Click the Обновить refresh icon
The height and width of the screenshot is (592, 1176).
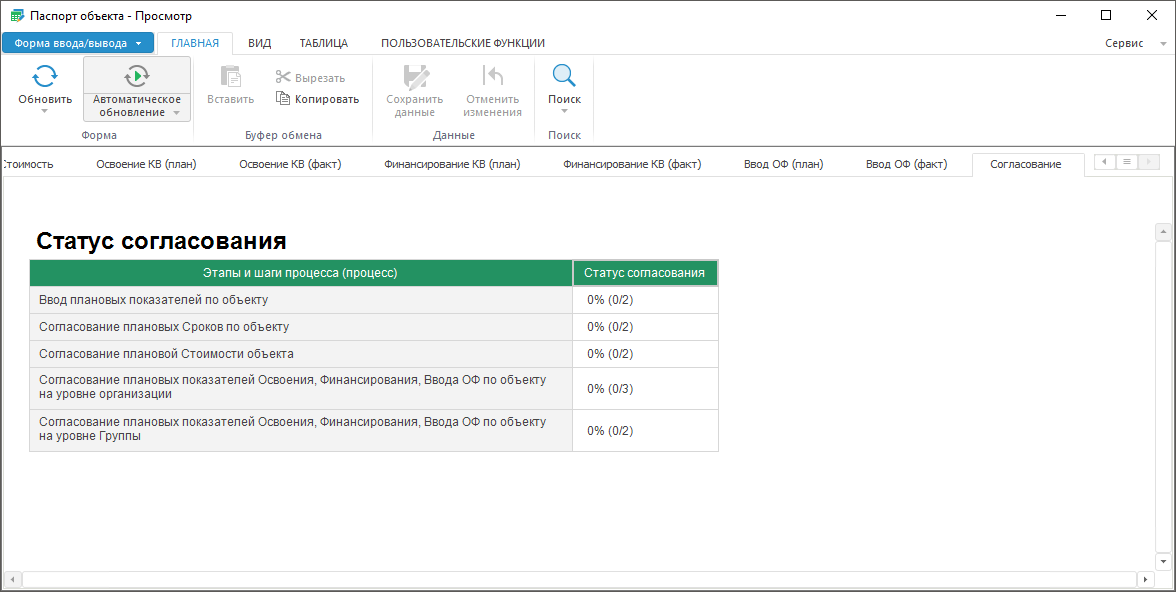45,76
